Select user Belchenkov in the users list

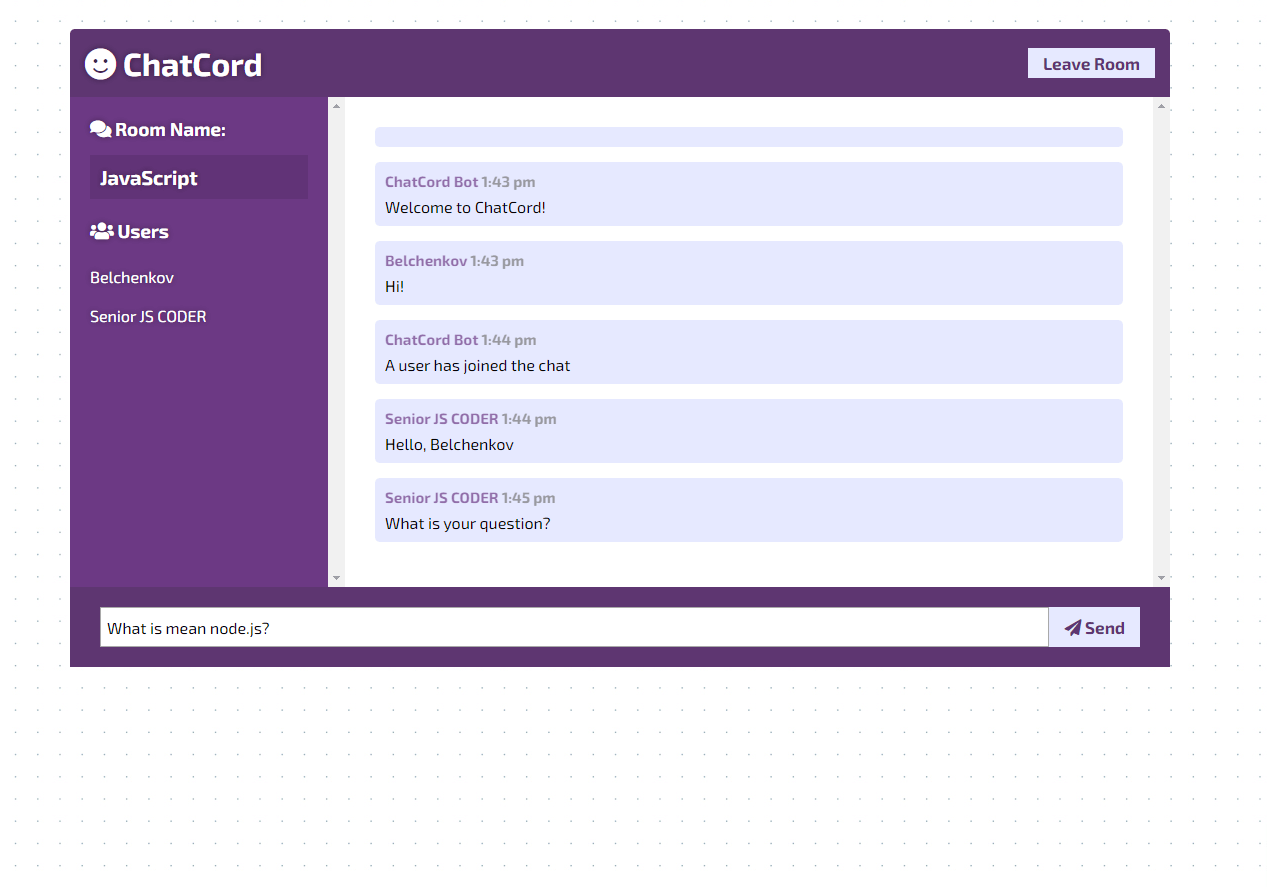[x=132, y=277]
